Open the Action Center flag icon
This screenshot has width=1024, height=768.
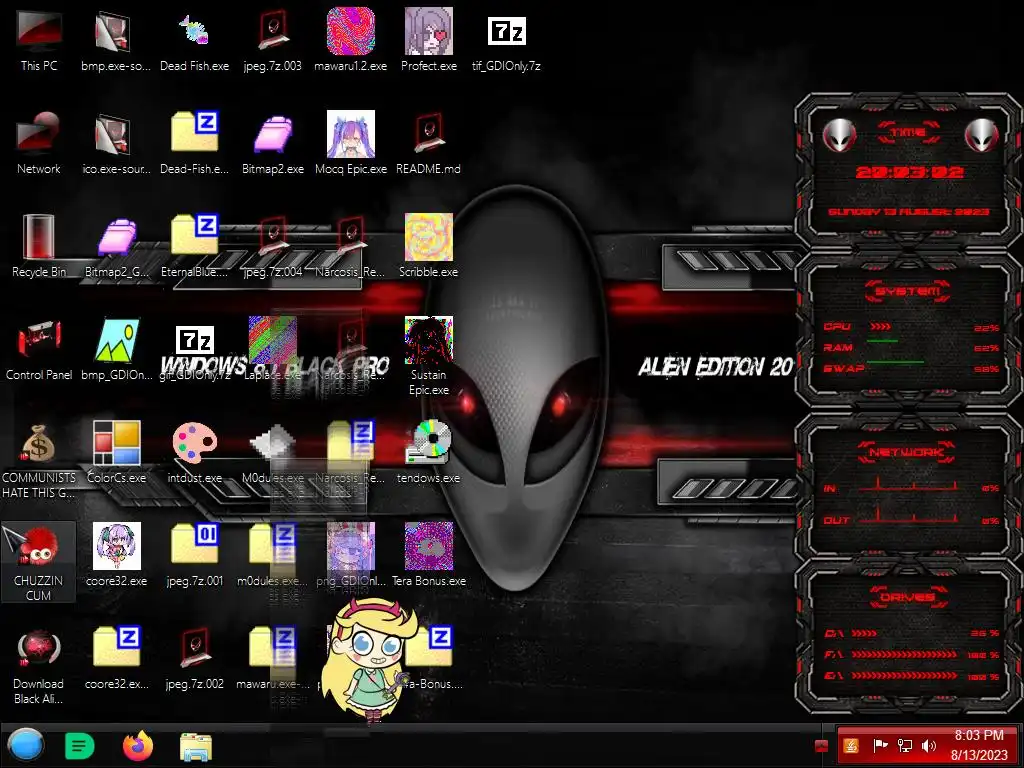tap(880, 745)
